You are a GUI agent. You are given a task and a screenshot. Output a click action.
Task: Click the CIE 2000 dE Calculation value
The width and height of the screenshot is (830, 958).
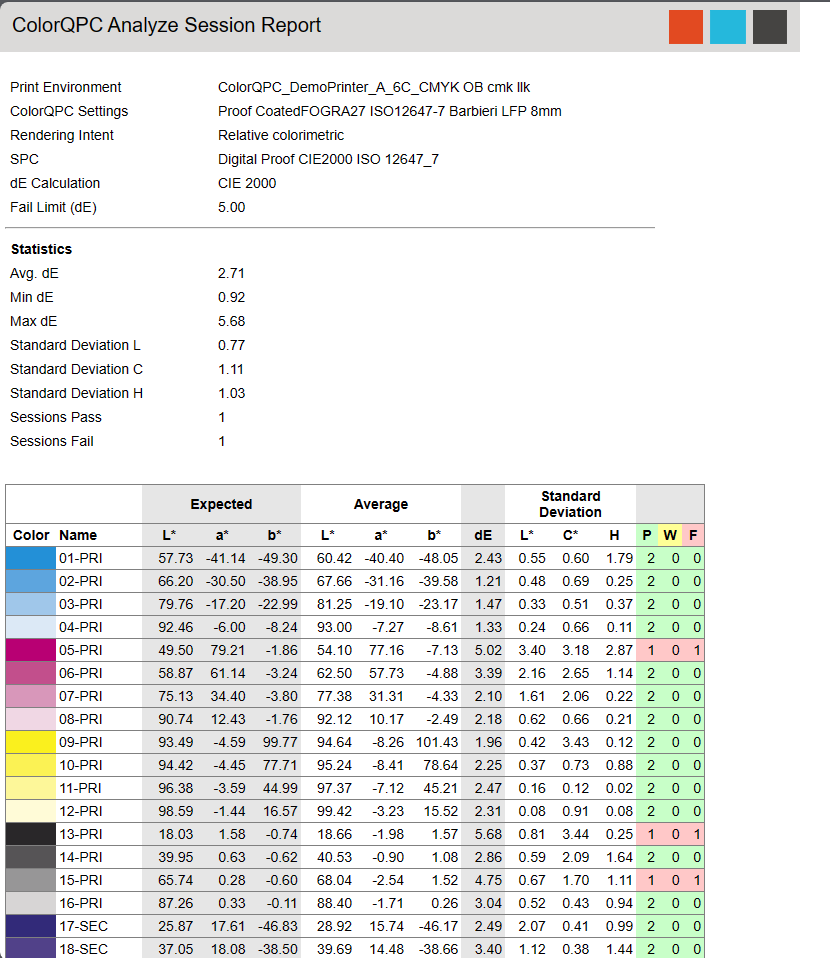tap(247, 183)
